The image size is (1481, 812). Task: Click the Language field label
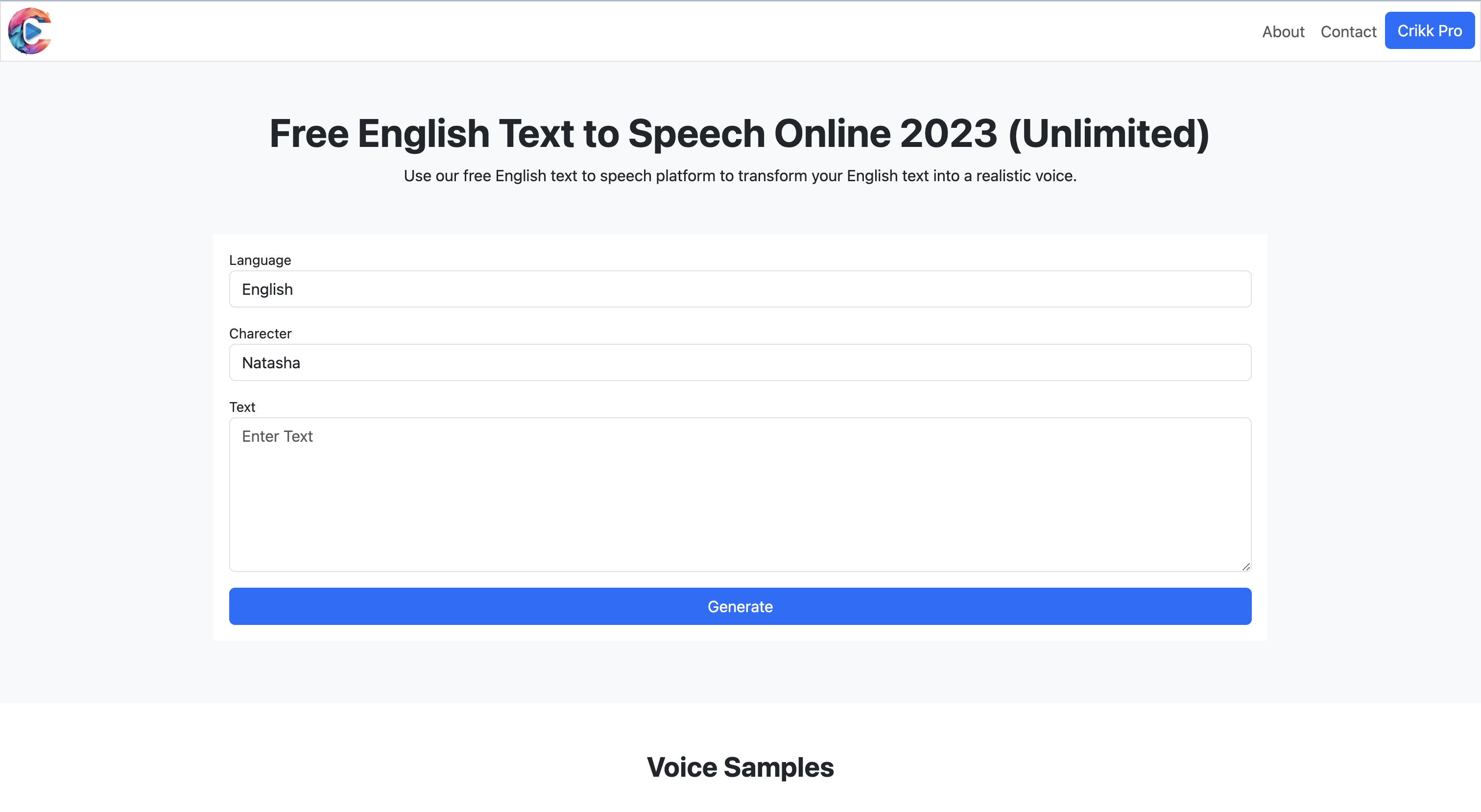tap(260, 260)
